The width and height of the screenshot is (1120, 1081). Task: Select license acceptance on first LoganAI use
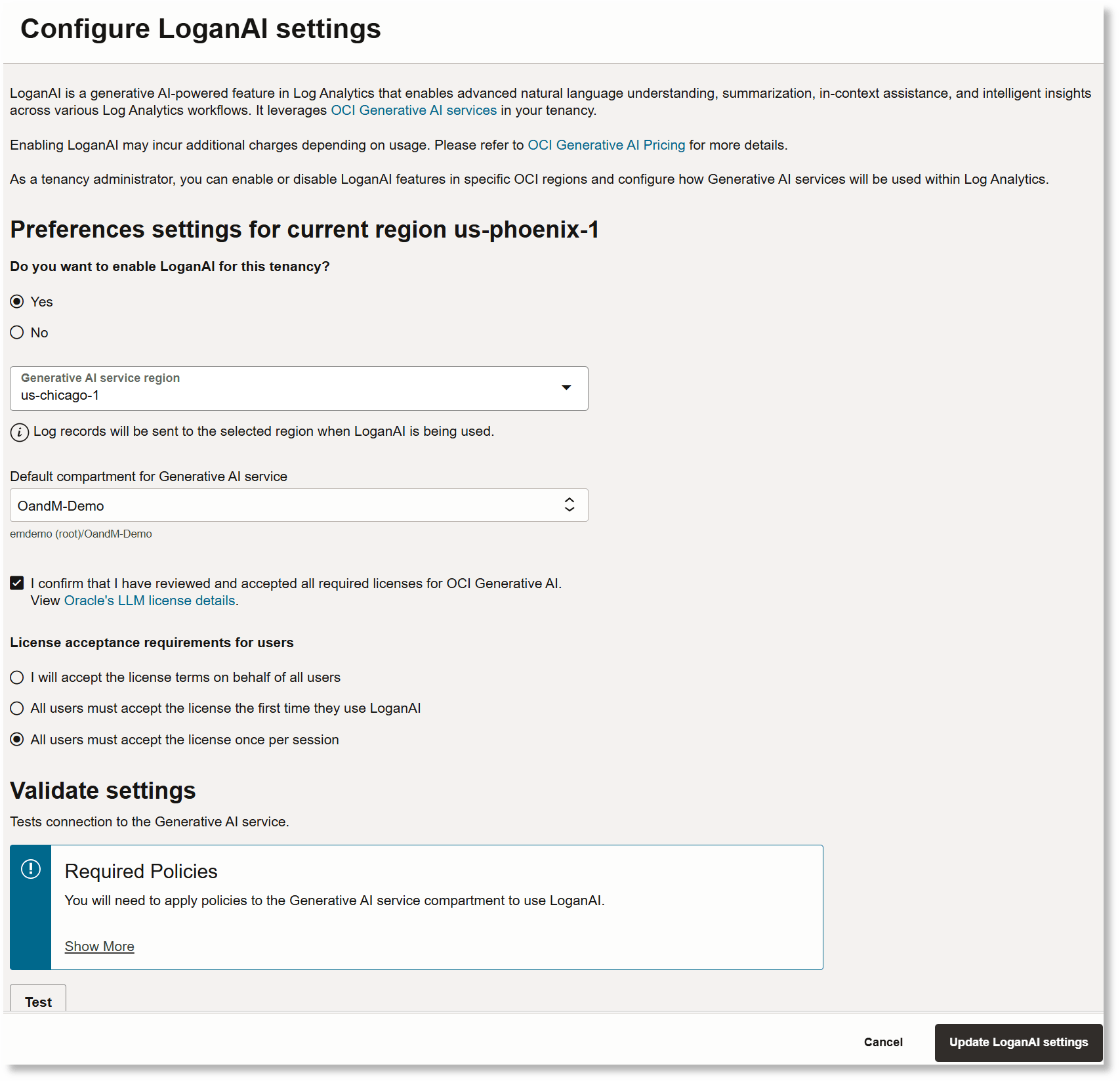16,708
